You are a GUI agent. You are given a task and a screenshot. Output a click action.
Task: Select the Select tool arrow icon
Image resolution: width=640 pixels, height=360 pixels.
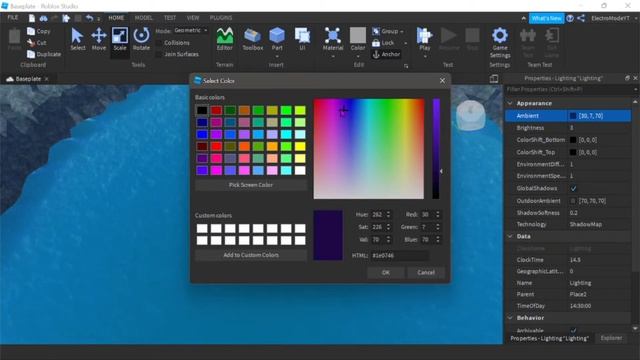coord(77,36)
